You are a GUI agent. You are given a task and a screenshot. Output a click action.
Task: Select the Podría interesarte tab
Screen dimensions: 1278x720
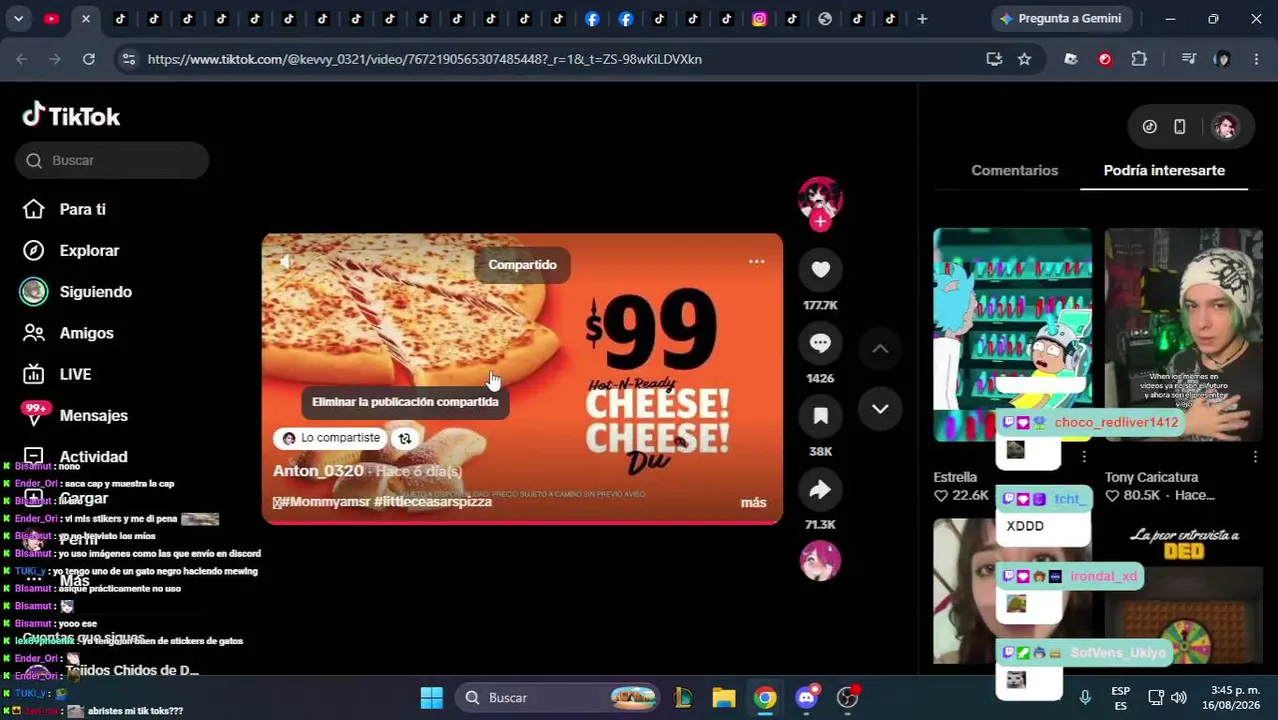coord(1164,170)
